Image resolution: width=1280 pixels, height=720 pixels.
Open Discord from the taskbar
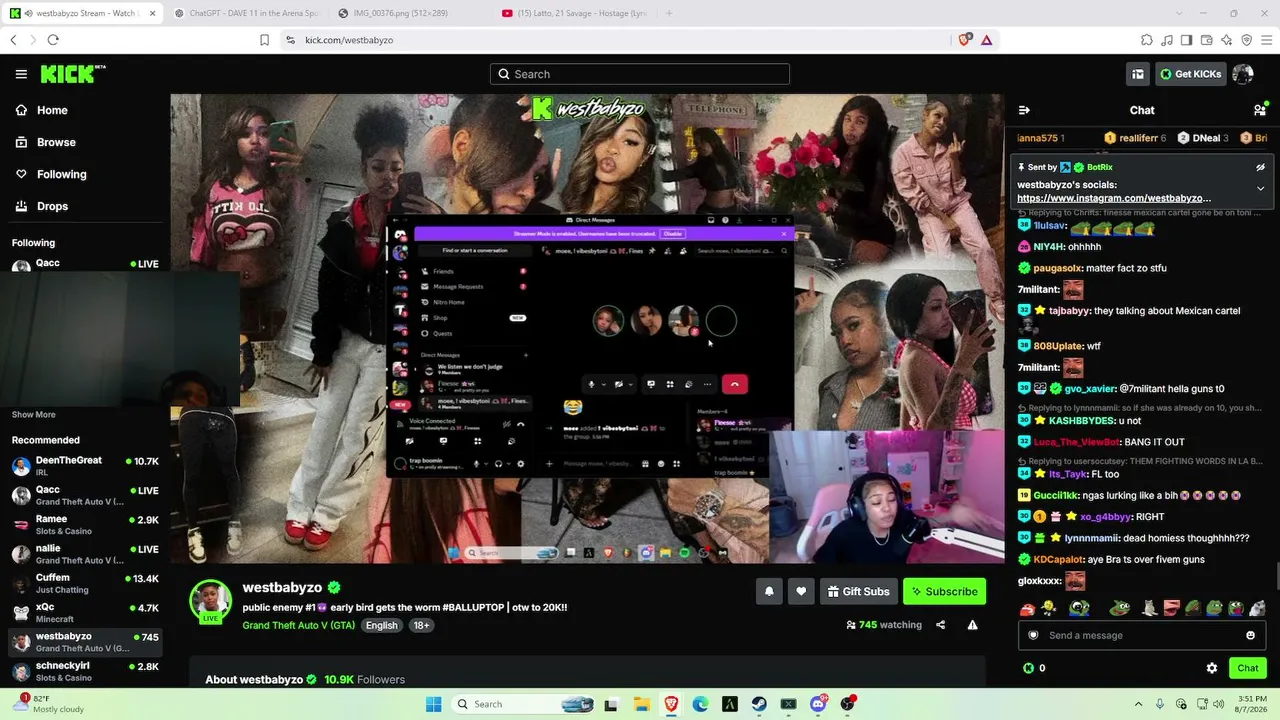(x=818, y=704)
